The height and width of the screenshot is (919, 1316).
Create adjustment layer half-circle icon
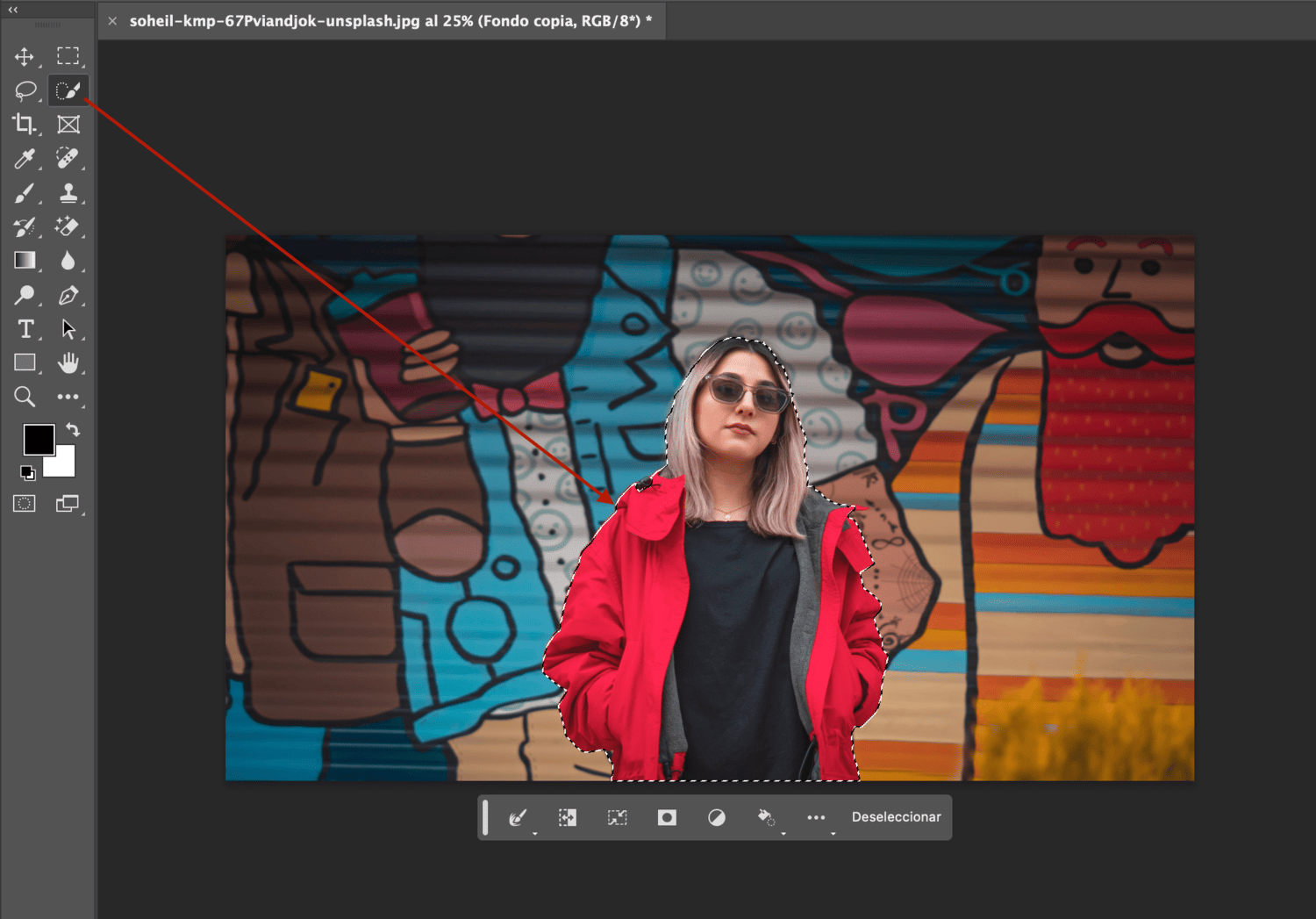click(717, 817)
